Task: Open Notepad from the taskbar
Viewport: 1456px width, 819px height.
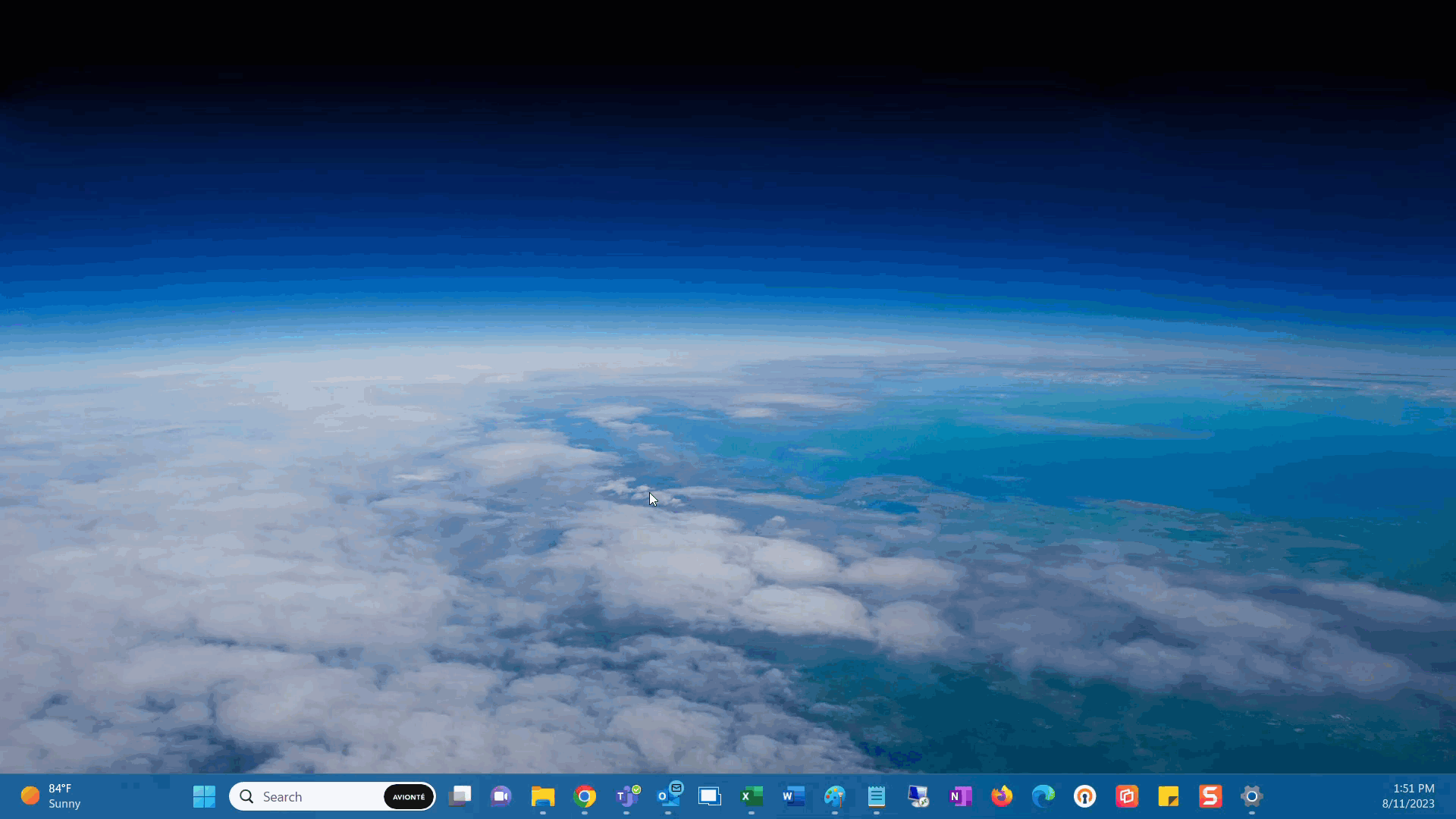Action: [877, 796]
